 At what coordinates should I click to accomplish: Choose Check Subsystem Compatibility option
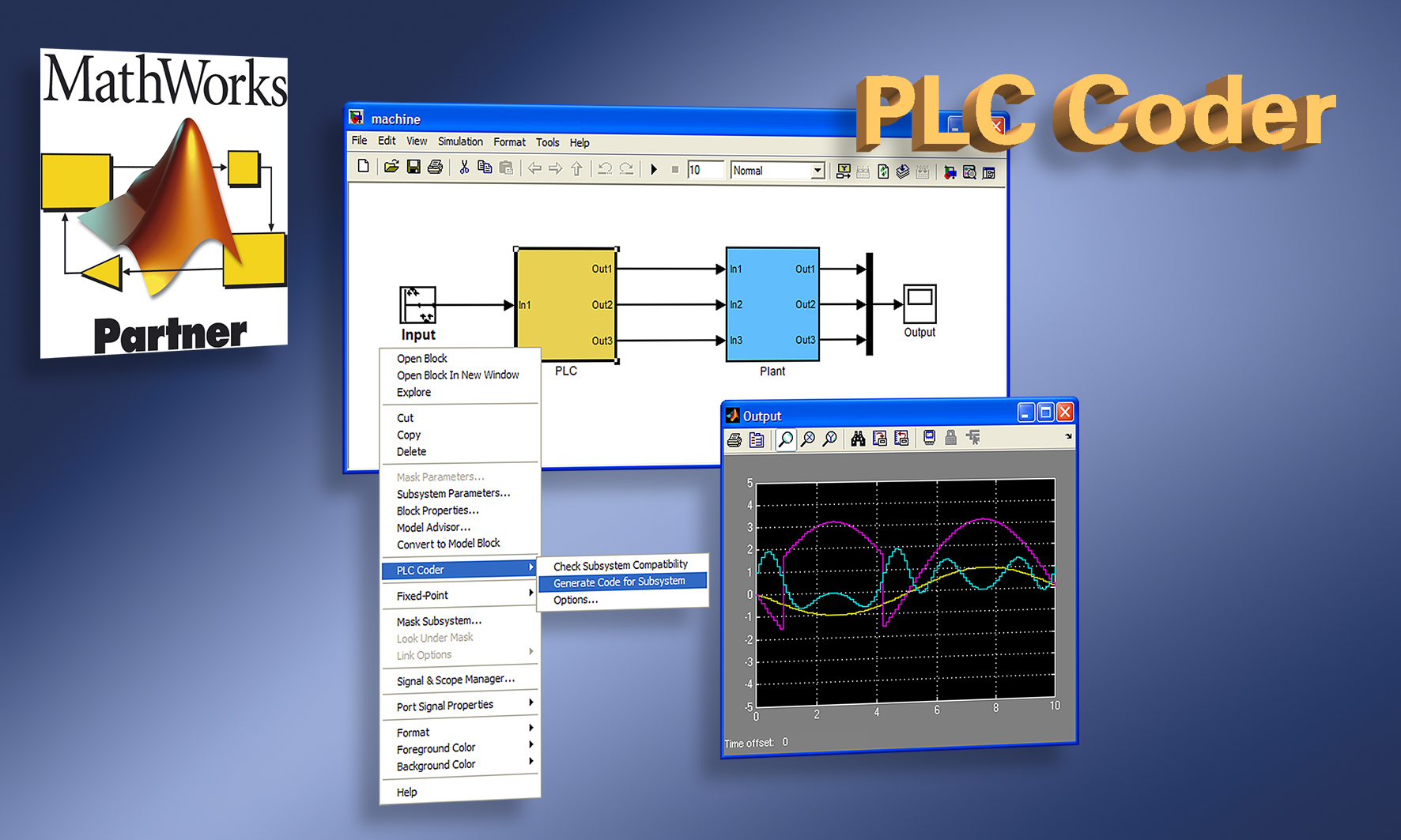pyautogui.click(x=621, y=565)
